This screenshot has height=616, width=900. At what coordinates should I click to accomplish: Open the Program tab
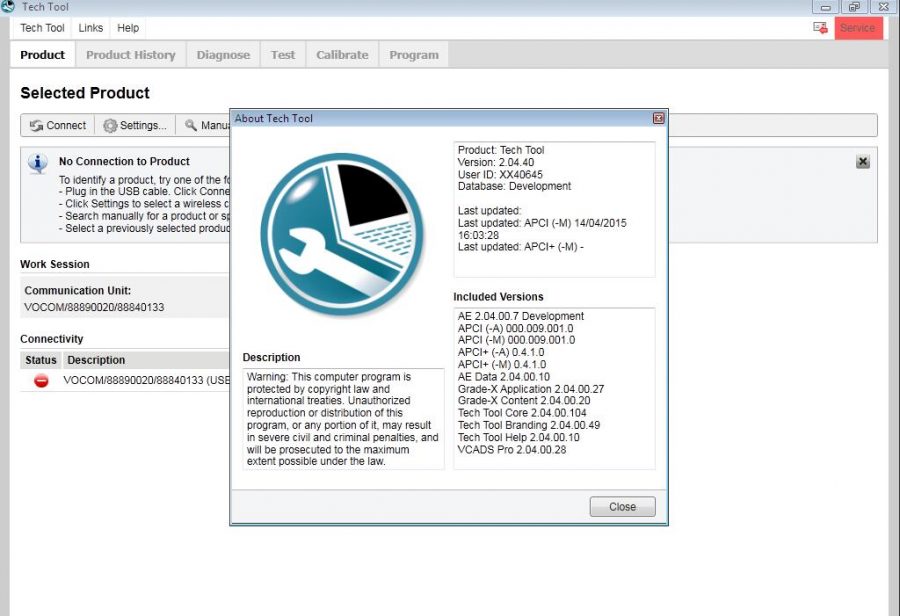coord(413,54)
